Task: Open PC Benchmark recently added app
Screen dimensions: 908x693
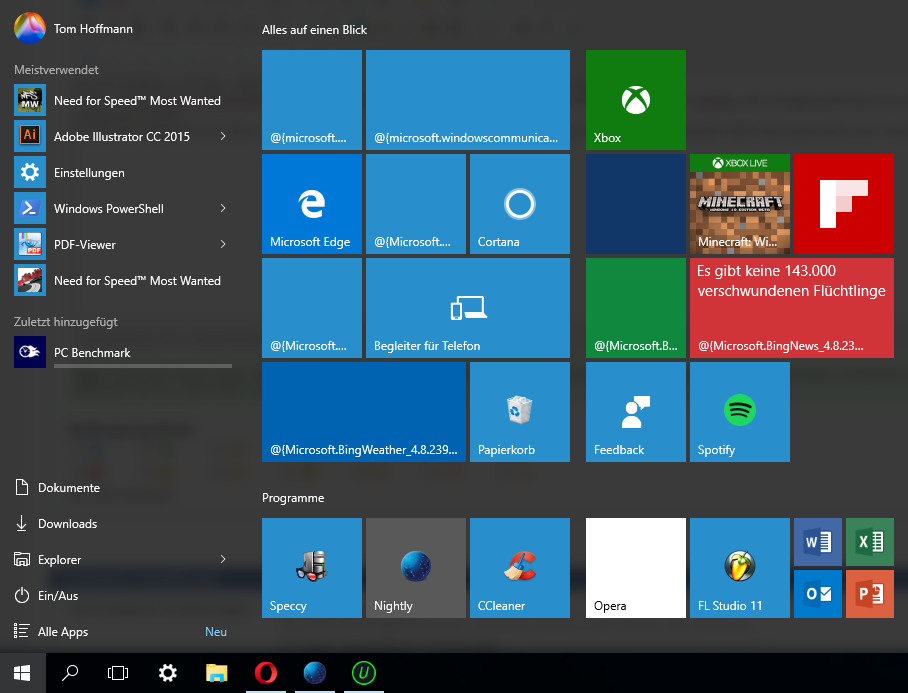Action: click(123, 352)
